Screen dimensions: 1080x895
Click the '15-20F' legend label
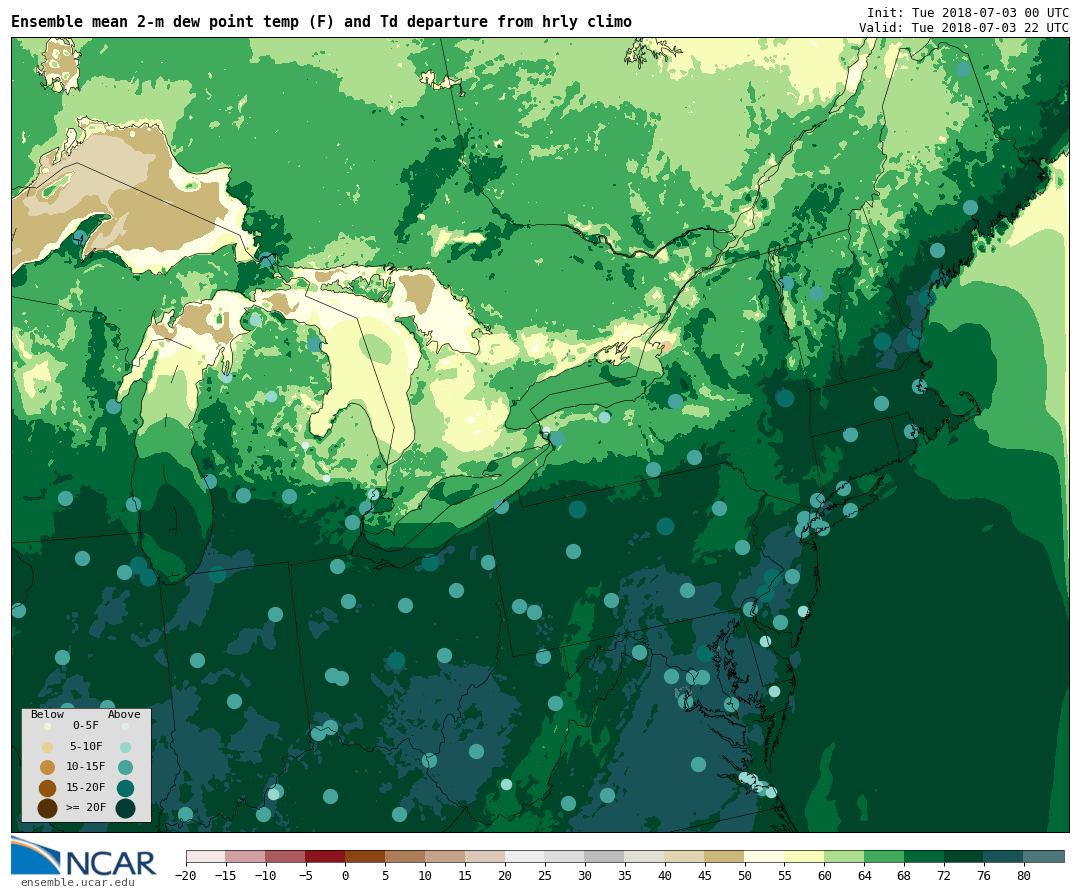tap(86, 787)
